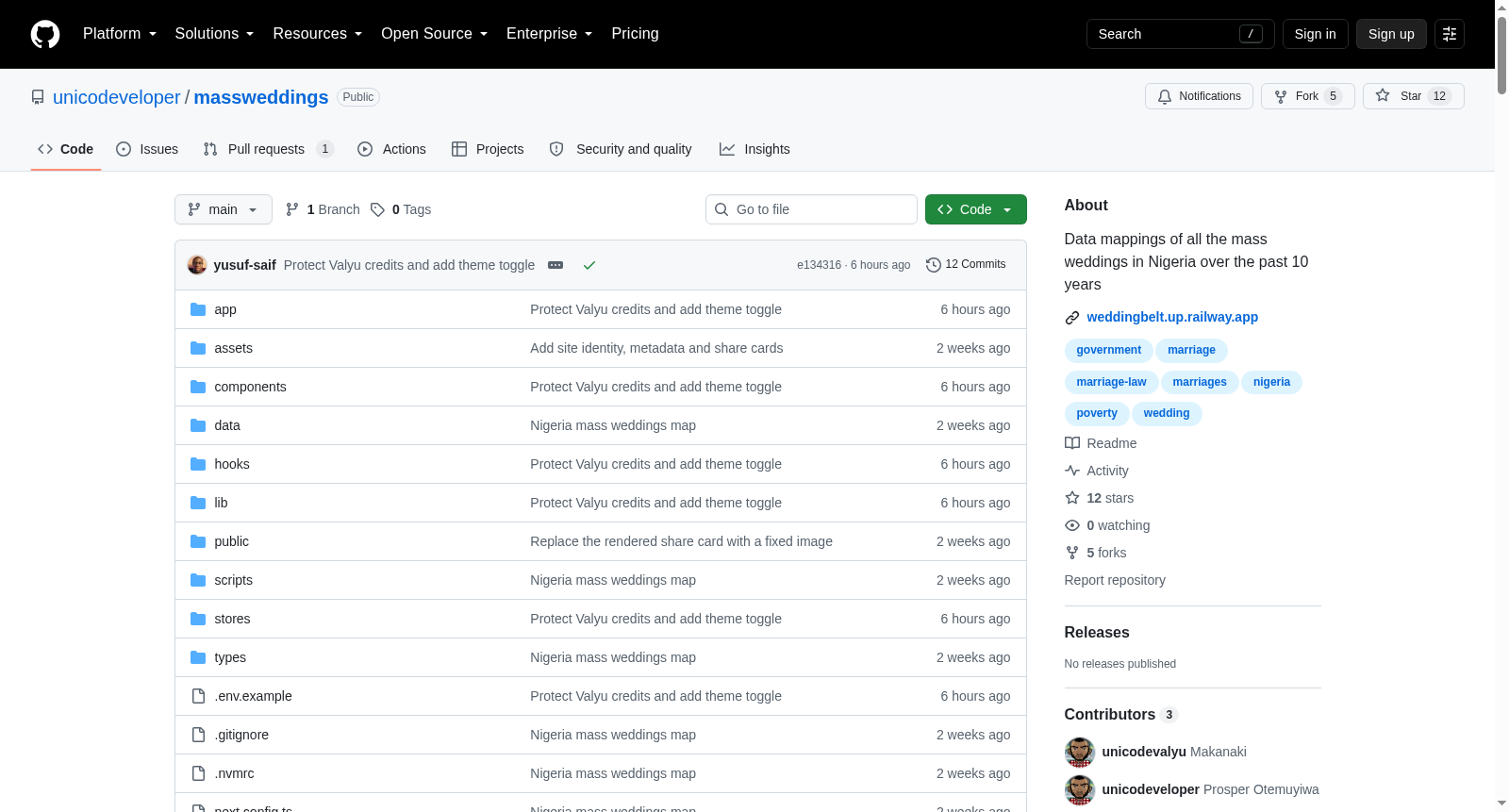Open the global navigation settings icon
1509x812 pixels.
1450,34
